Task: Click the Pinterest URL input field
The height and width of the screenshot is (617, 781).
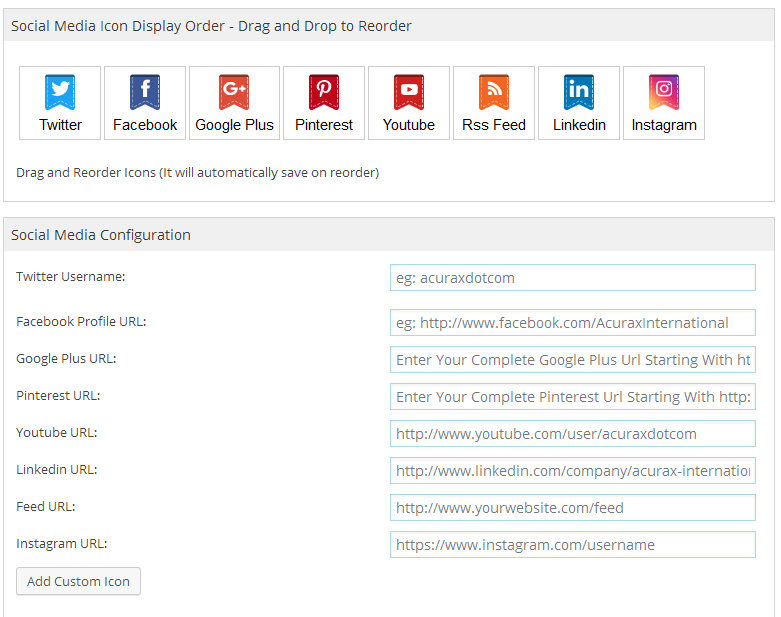Action: pos(572,397)
